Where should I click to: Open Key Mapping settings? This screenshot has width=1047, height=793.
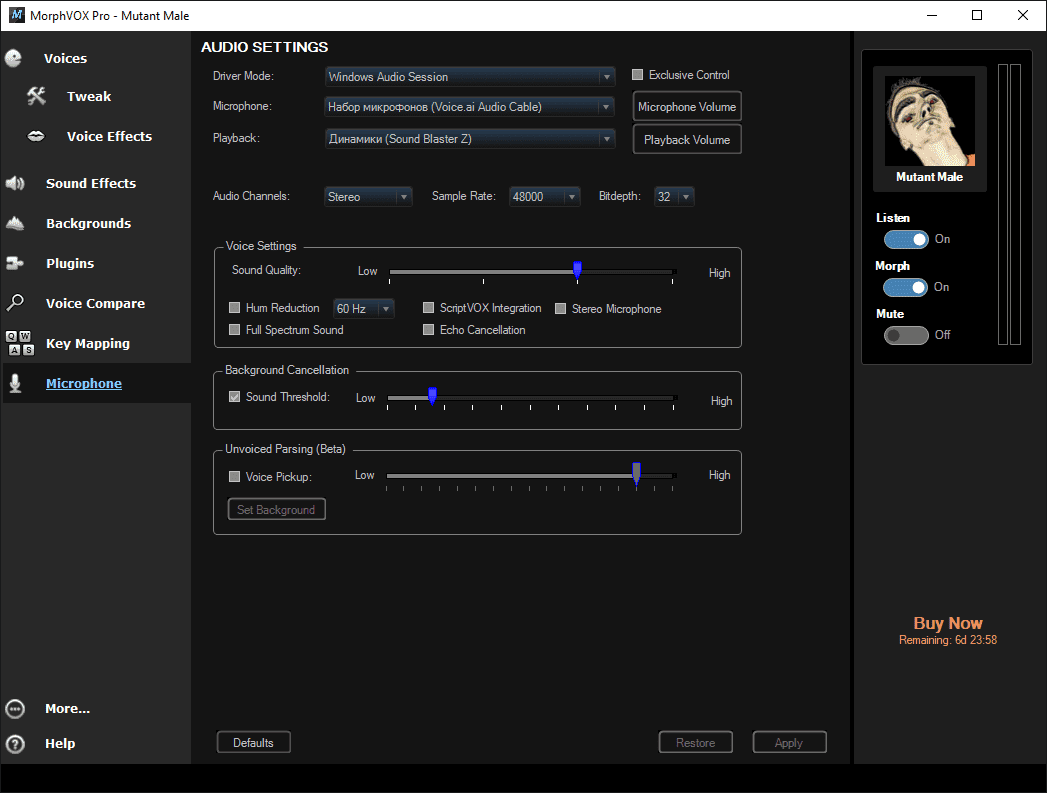click(x=88, y=343)
